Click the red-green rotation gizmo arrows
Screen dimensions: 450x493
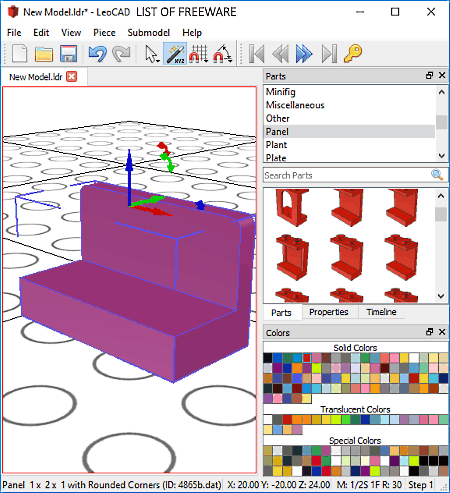166,157
